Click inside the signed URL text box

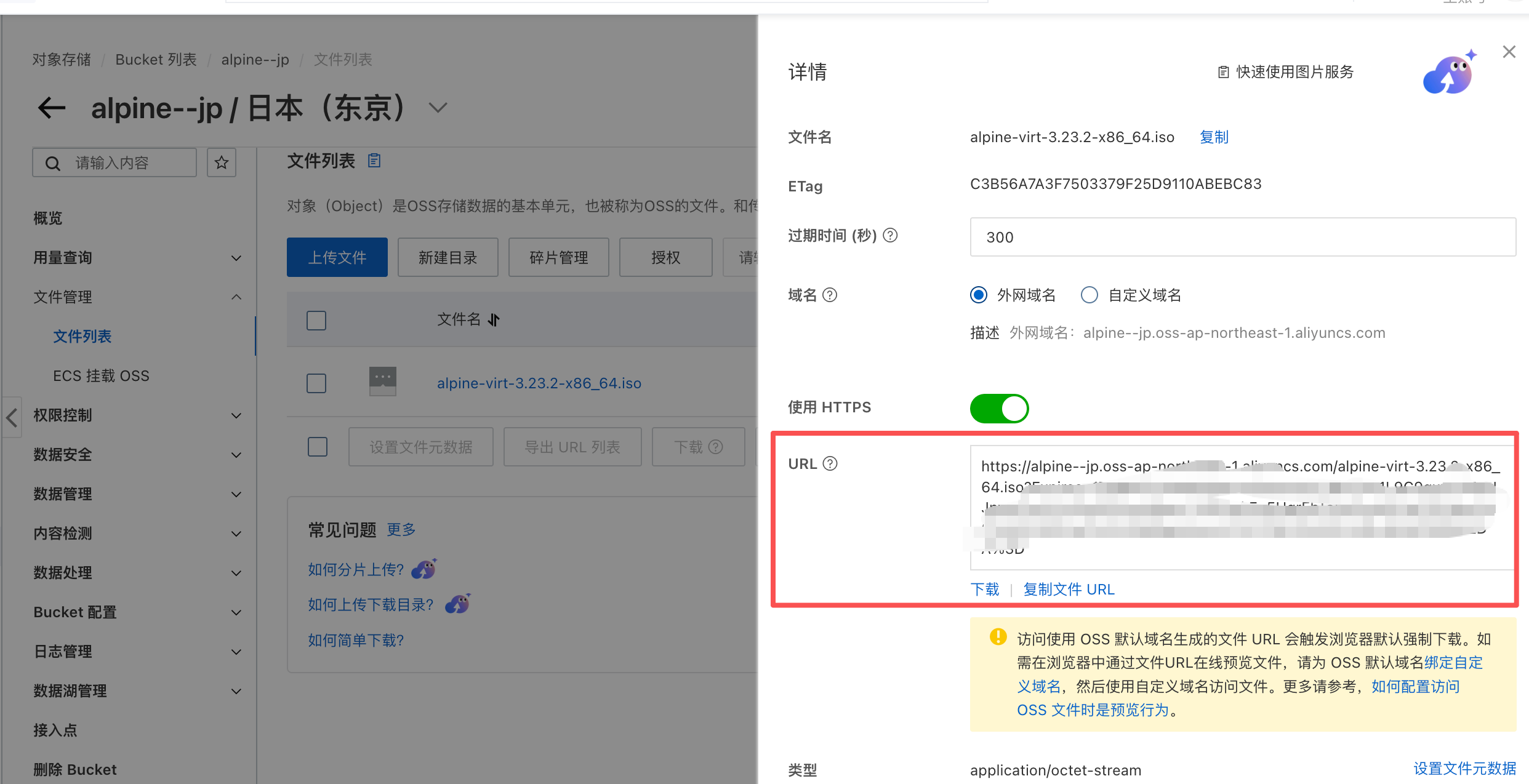pos(1242,508)
